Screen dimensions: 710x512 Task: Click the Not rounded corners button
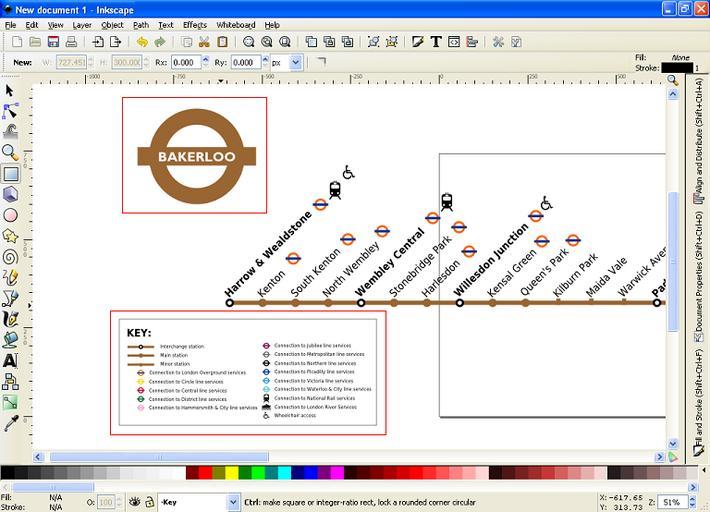[321, 62]
